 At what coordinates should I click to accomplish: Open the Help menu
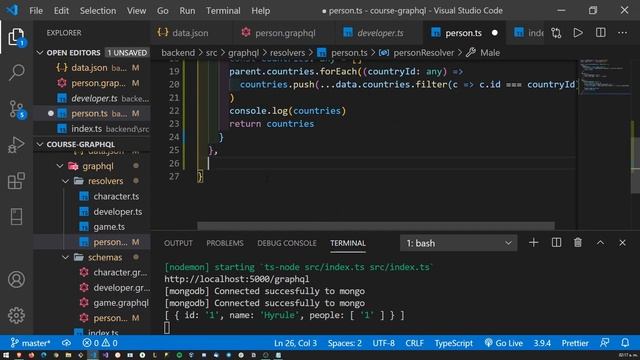pos(260,11)
